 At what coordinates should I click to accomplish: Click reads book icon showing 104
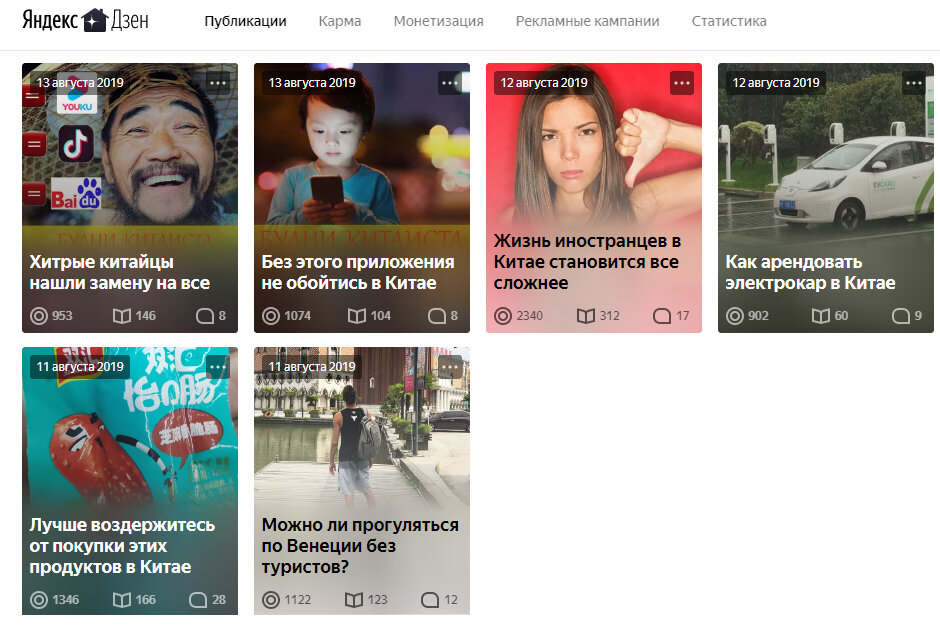(x=357, y=316)
